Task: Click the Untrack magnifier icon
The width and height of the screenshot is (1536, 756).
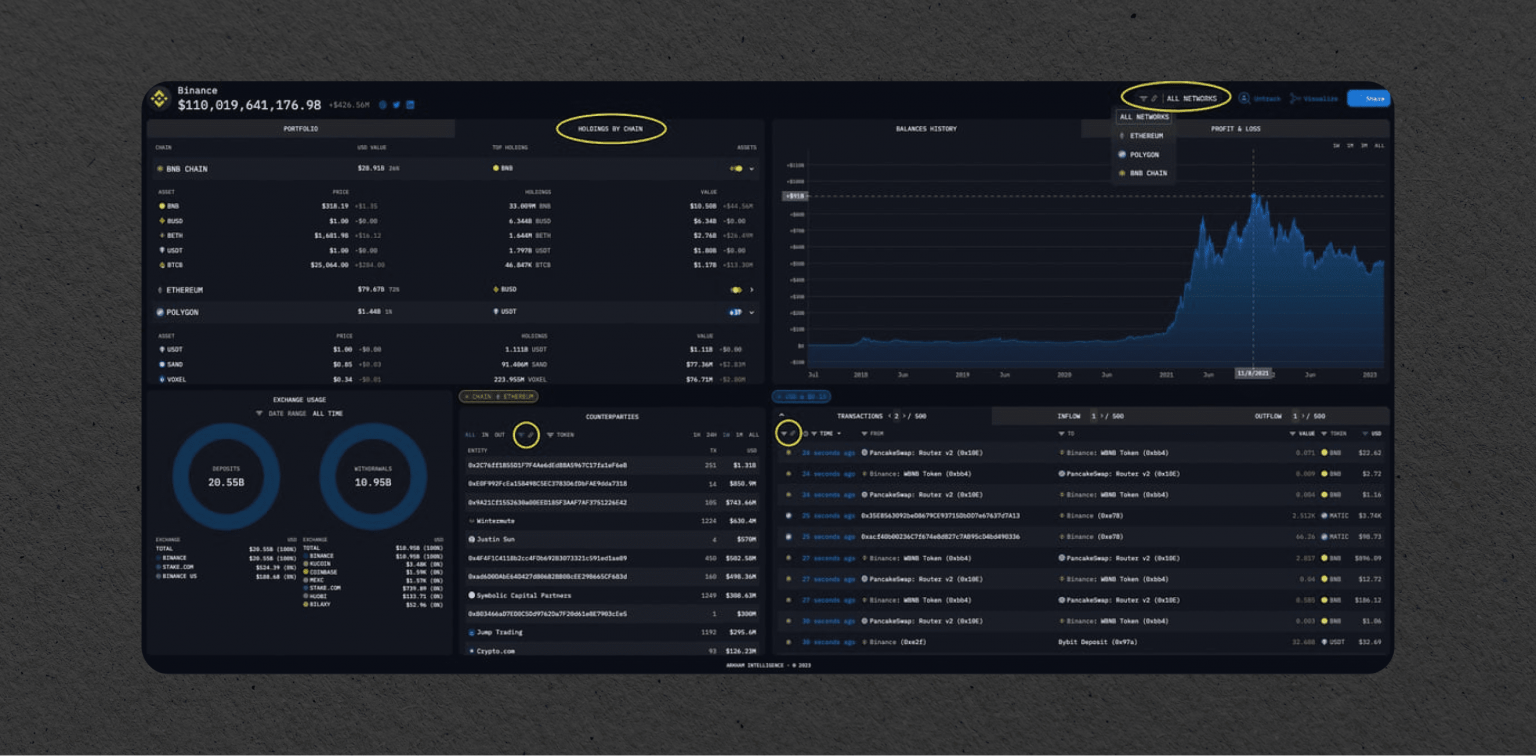Action: 1244,98
